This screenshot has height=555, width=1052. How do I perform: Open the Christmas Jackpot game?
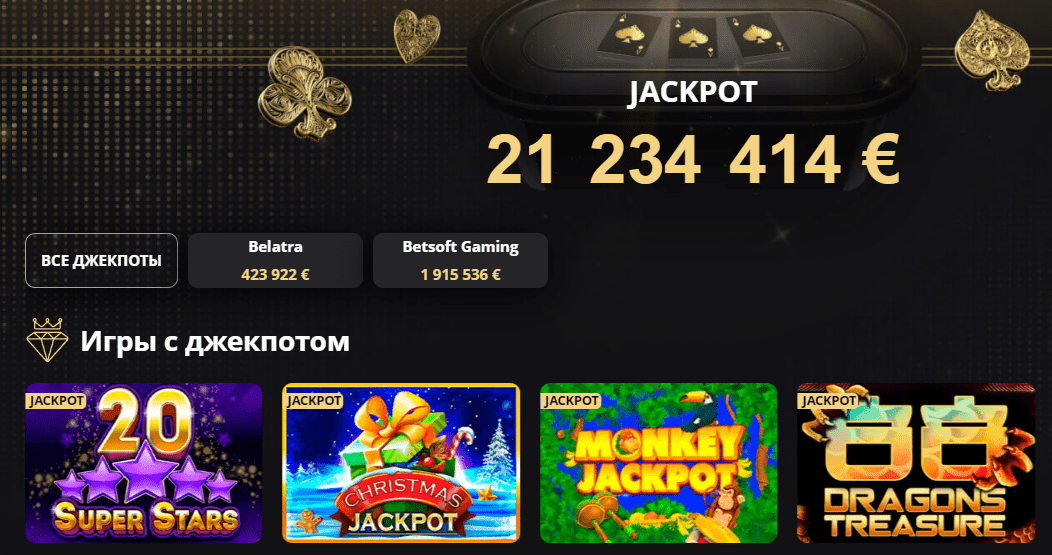pyautogui.click(x=401, y=463)
